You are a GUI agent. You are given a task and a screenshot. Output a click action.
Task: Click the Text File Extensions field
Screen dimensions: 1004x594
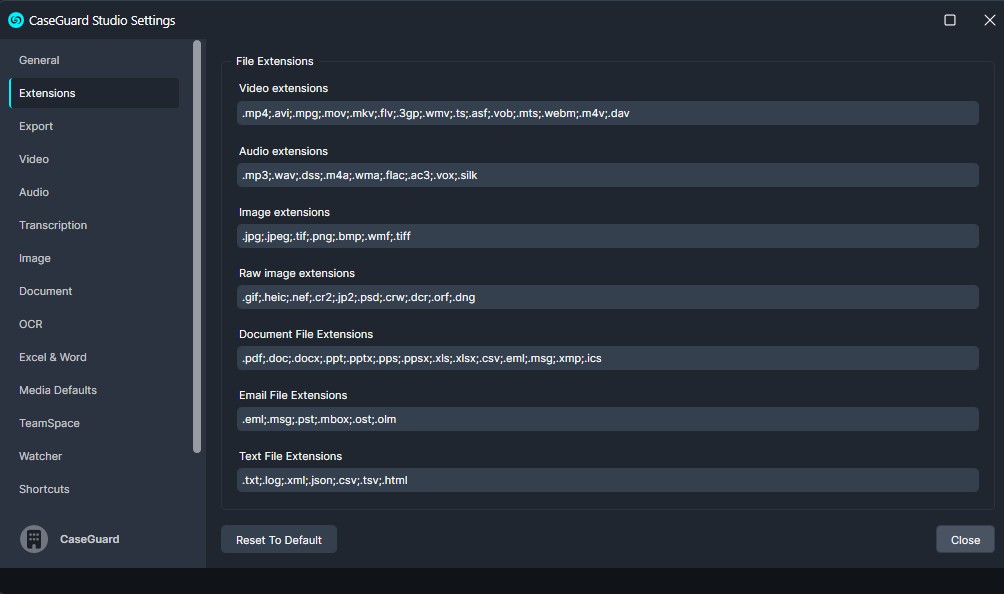[x=608, y=480]
